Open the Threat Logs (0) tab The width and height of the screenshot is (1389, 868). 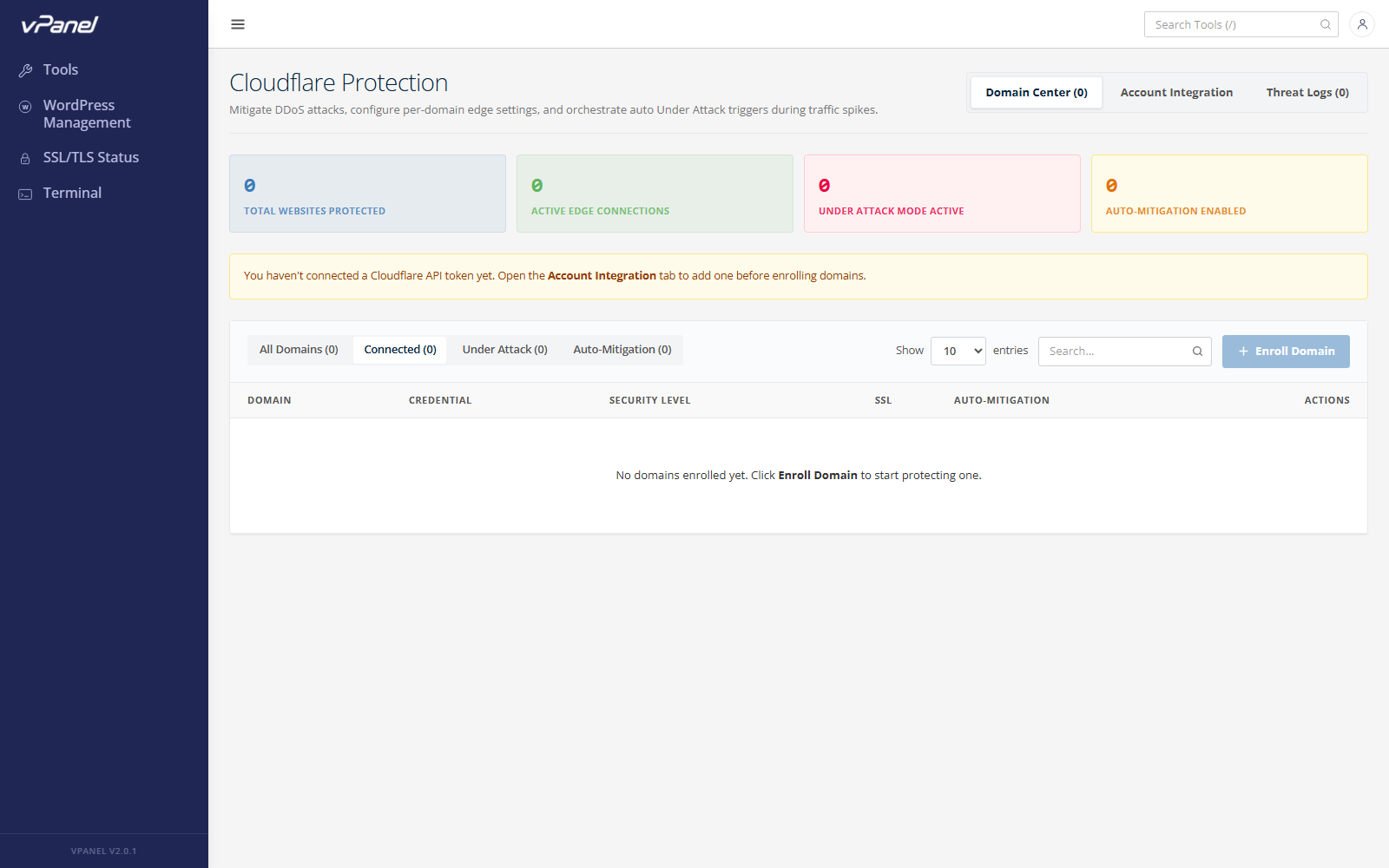click(x=1307, y=93)
